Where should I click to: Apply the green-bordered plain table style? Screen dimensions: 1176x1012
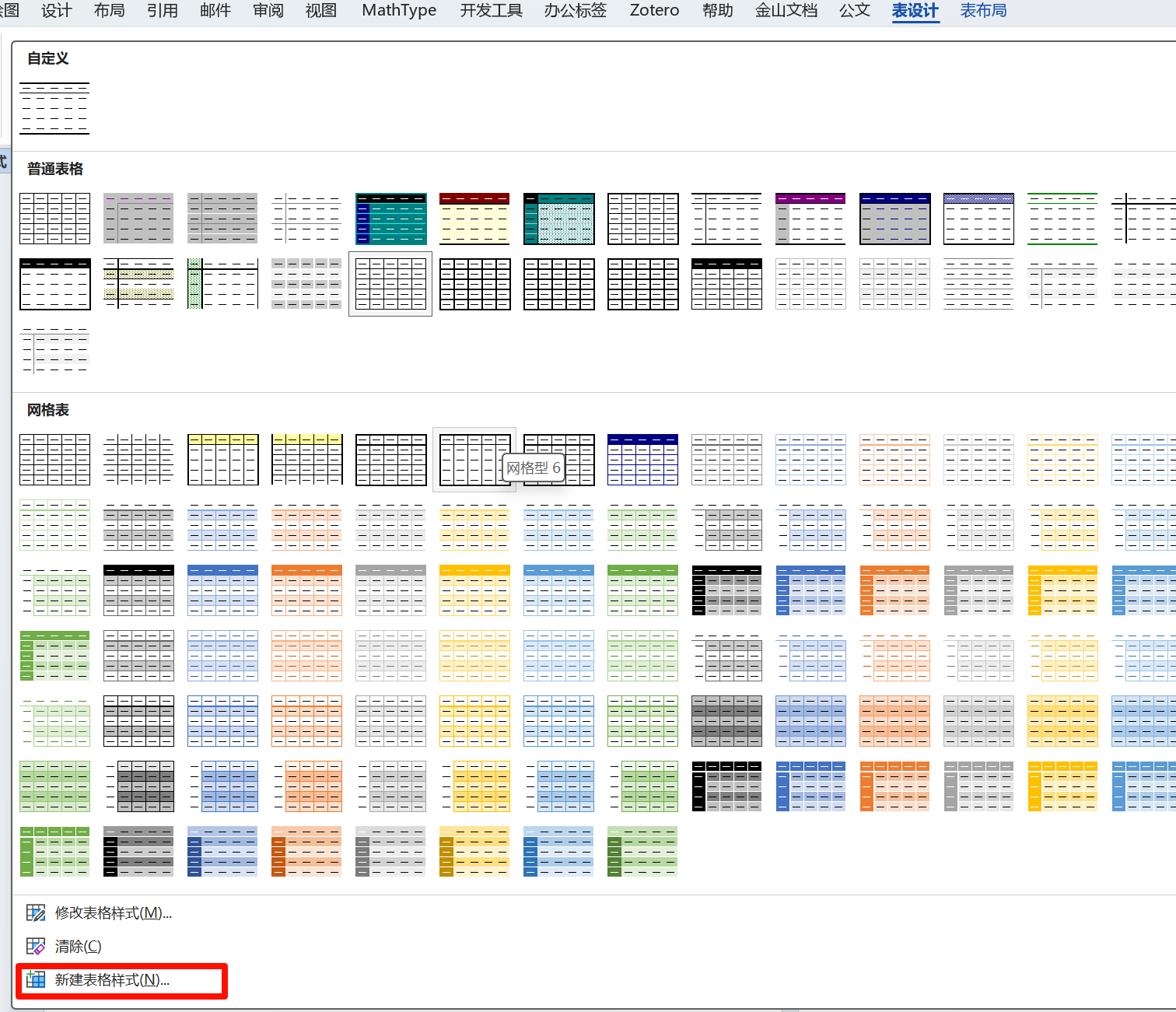pos(1062,219)
